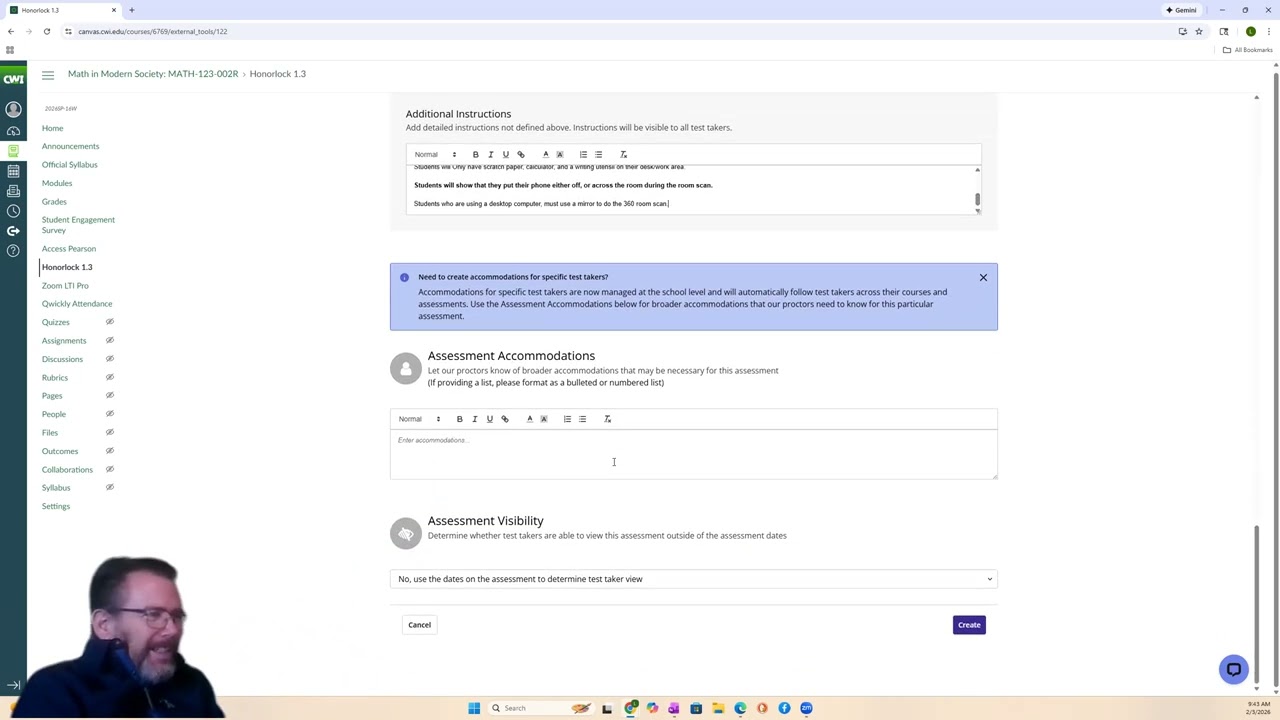Image resolution: width=1280 pixels, height=720 pixels.
Task: Apply bulleted list in Additional Instructions toolbar
Action: coord(598,154)
